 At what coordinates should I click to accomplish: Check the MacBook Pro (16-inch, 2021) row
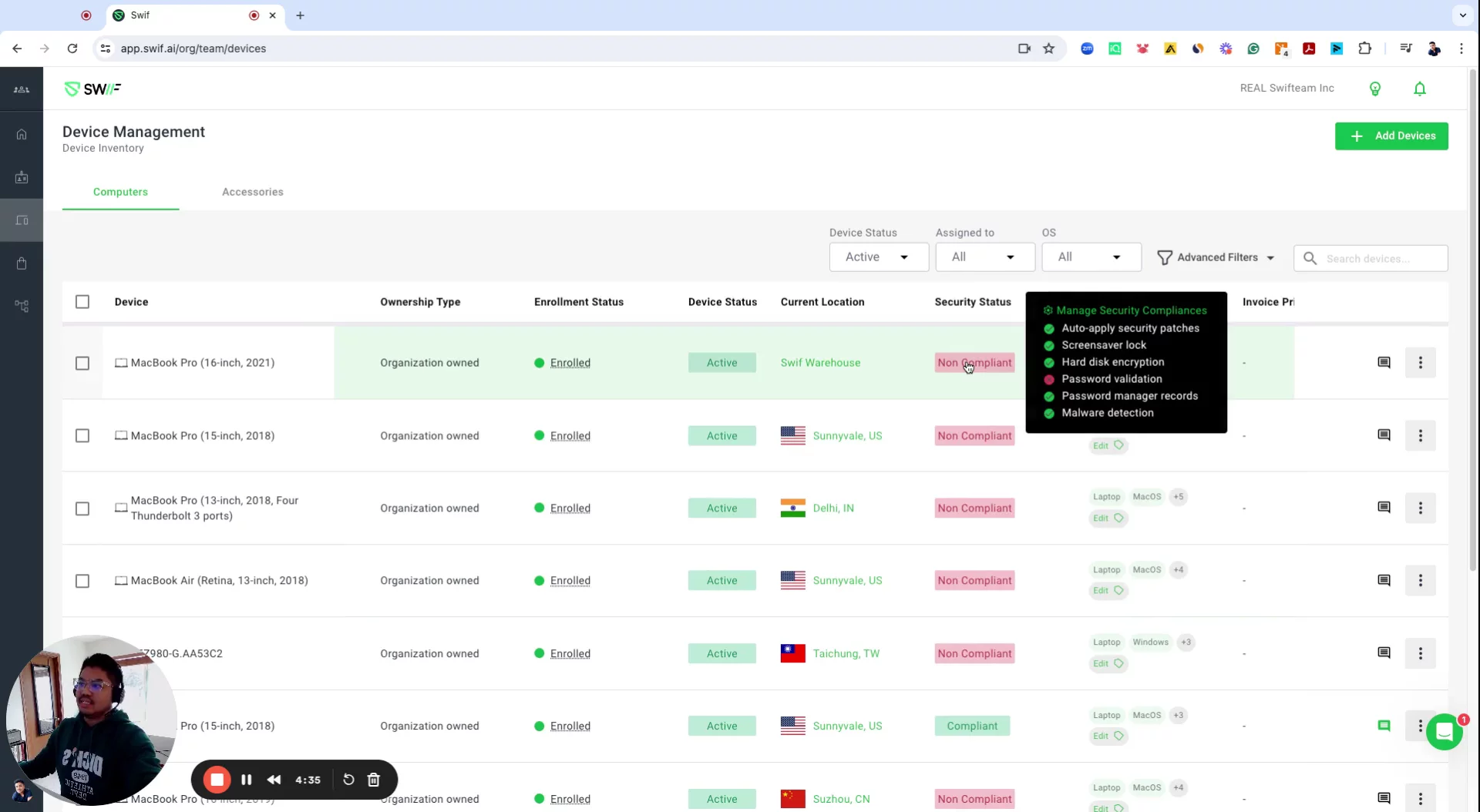click(x=82, y=363)
